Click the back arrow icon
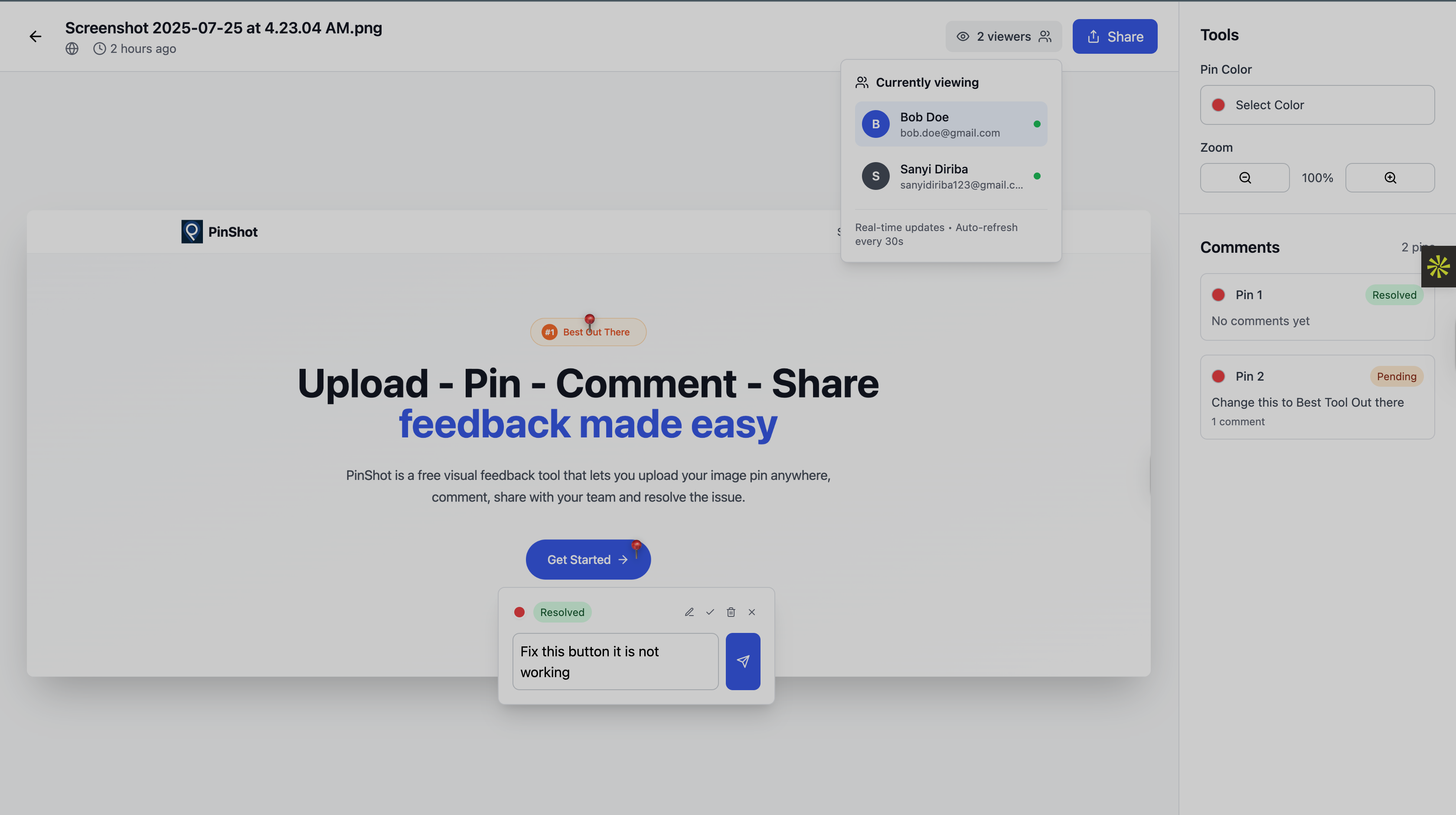1456x815 pixels. click(x=35, y=37)
